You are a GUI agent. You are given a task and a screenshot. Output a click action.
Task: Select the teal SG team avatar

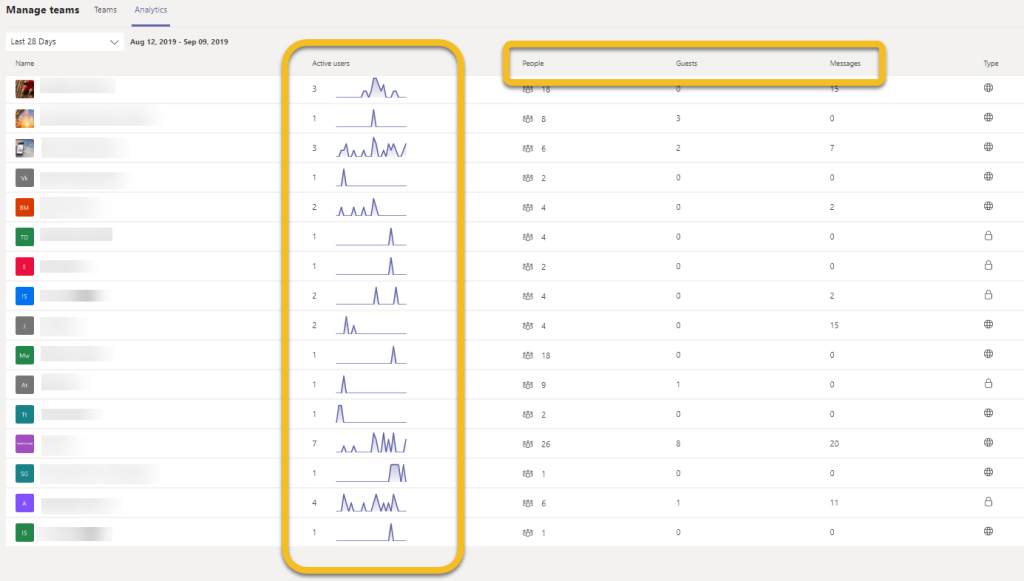pyautogui.click(x=25, y=473)
